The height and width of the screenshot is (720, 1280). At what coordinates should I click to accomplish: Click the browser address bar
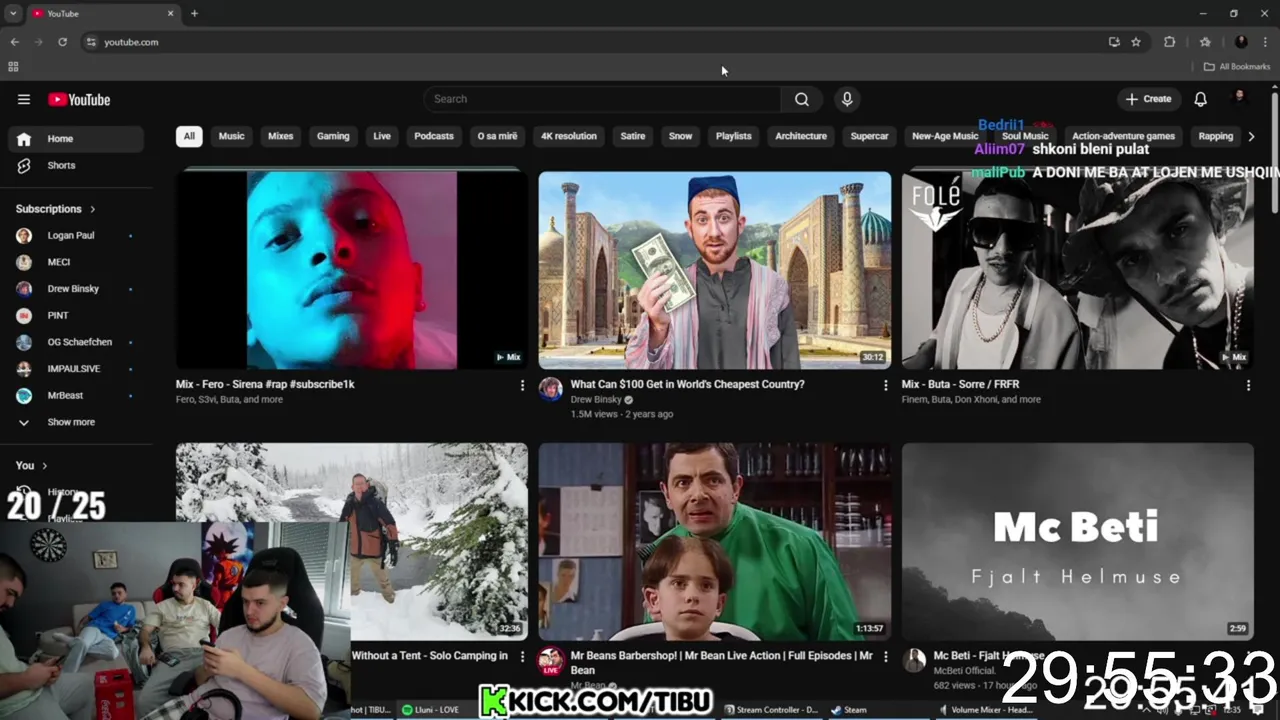(x=590, y=42)
